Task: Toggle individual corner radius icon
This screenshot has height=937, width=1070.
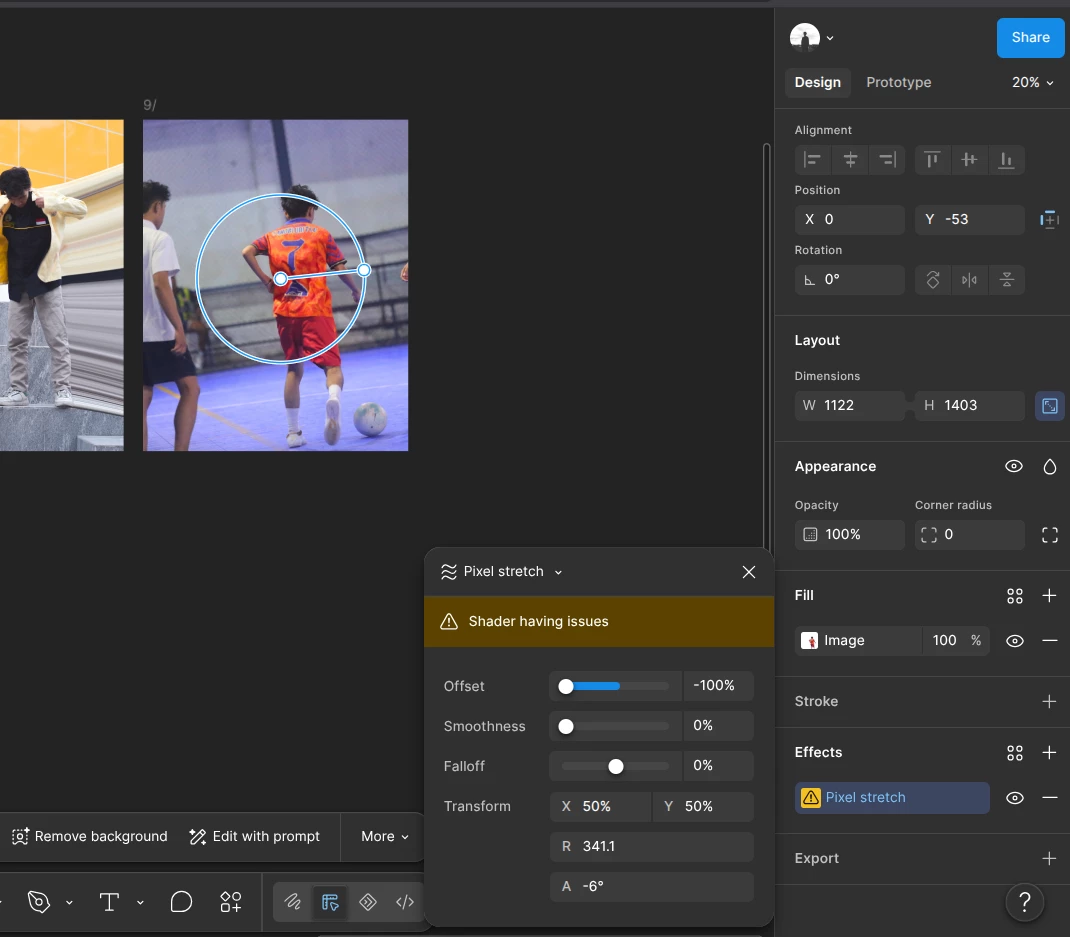Action: click(1050, 535)
